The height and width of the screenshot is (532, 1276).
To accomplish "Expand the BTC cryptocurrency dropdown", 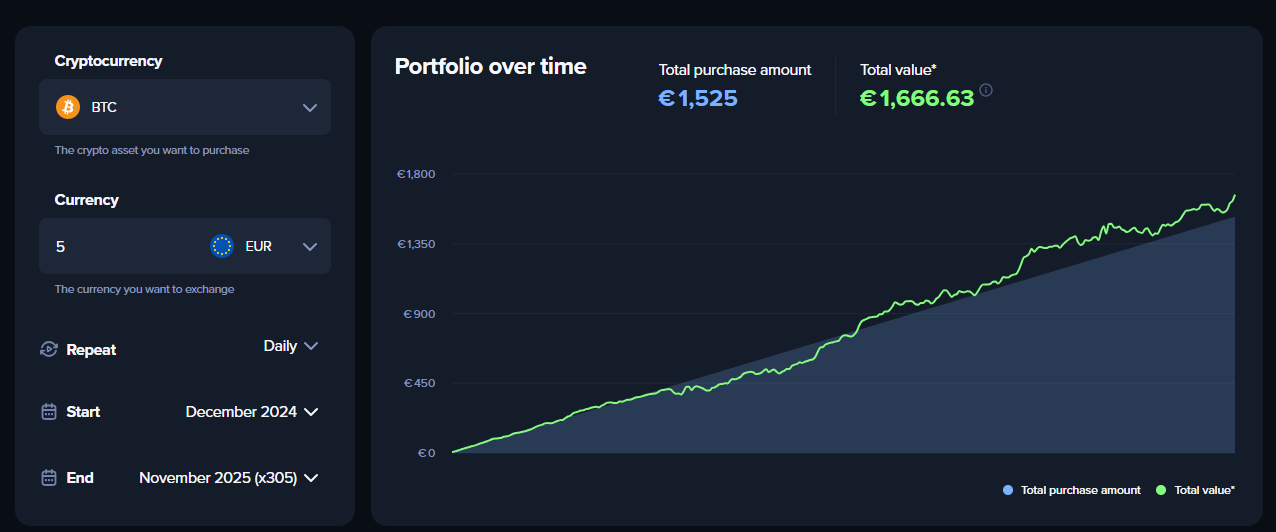I will pos(310,107).
